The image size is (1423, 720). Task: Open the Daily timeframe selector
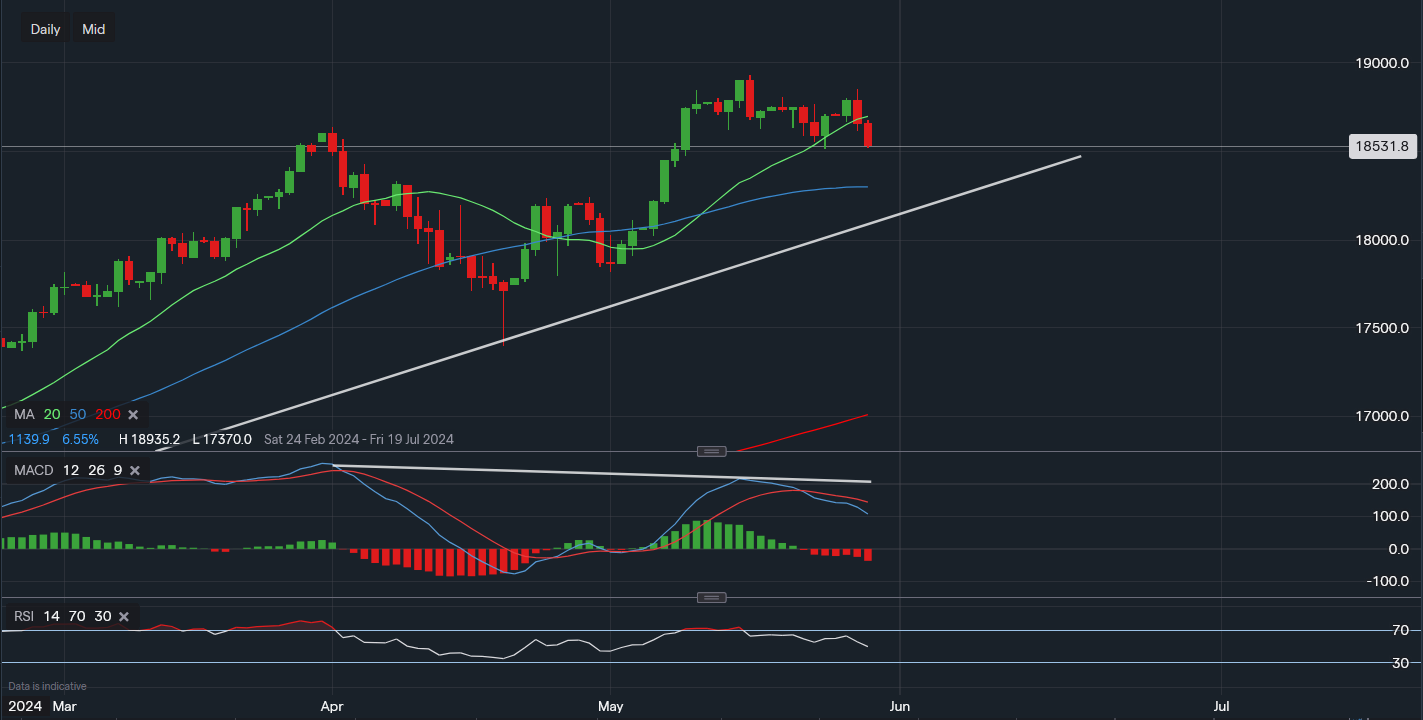pos(46,29)
